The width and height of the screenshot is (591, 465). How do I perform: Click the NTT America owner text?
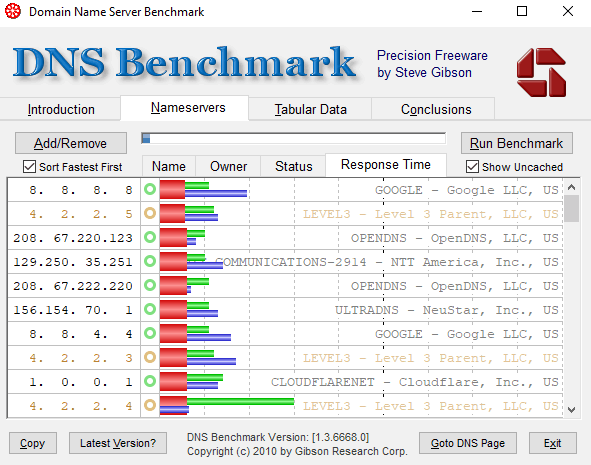[387, 262]
